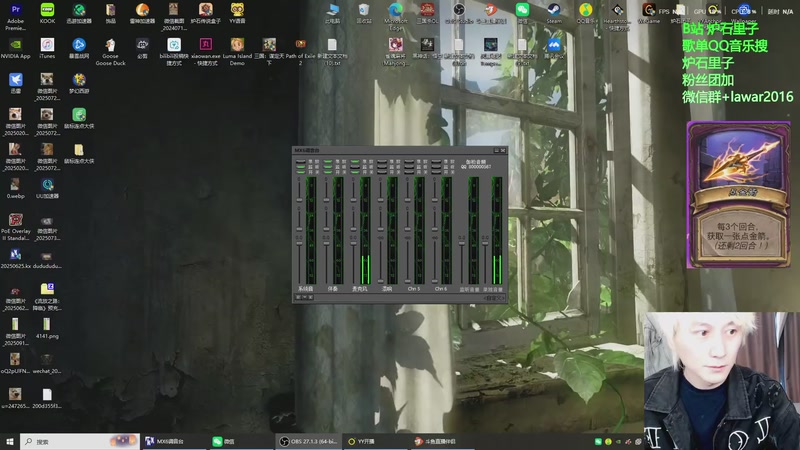
Task: Click the 点金箭 Hearthstone card overlay
Action: [738, 194]
